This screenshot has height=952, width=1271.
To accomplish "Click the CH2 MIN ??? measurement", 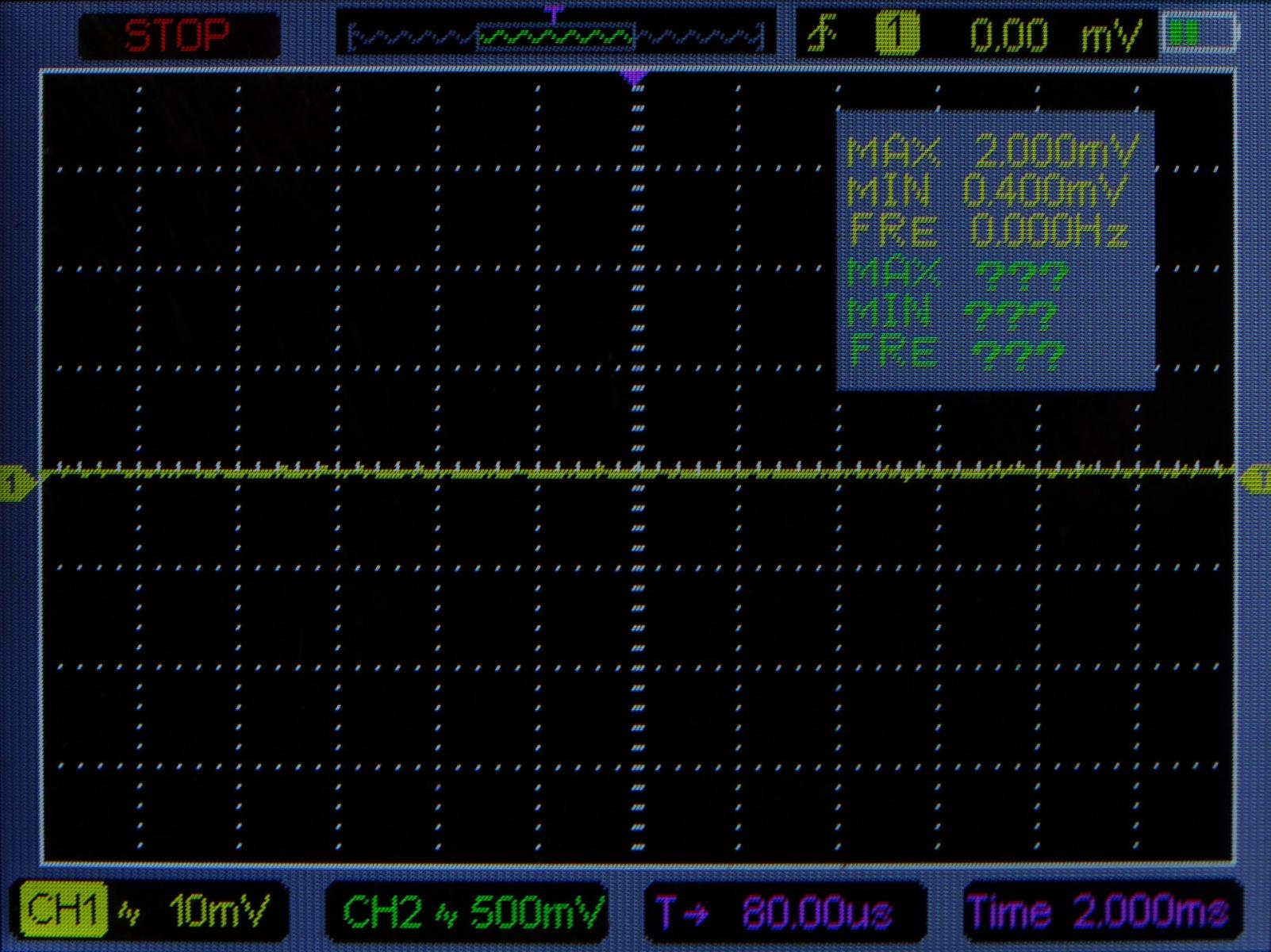I will coord(952,312).
